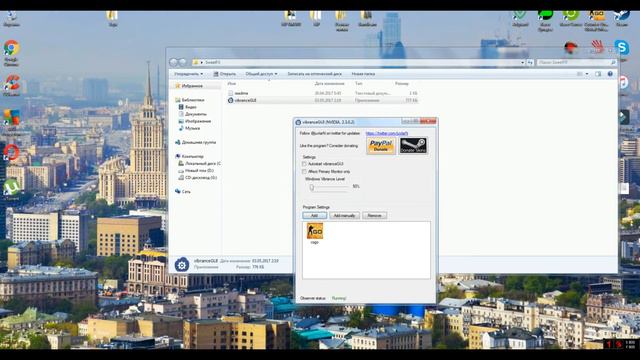This screenshot has height=360, width=640.
Task: Open the Skype desktop shortcut
Action: [x=622, y=47]
